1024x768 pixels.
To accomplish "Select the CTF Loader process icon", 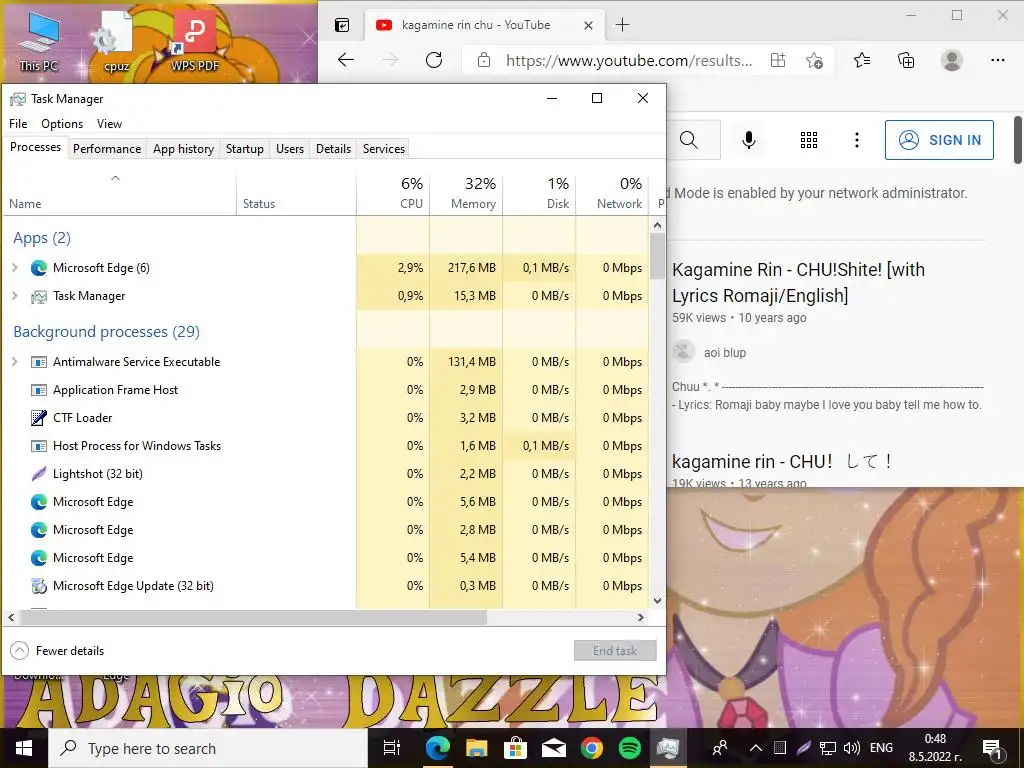I will tap(39, 417).
